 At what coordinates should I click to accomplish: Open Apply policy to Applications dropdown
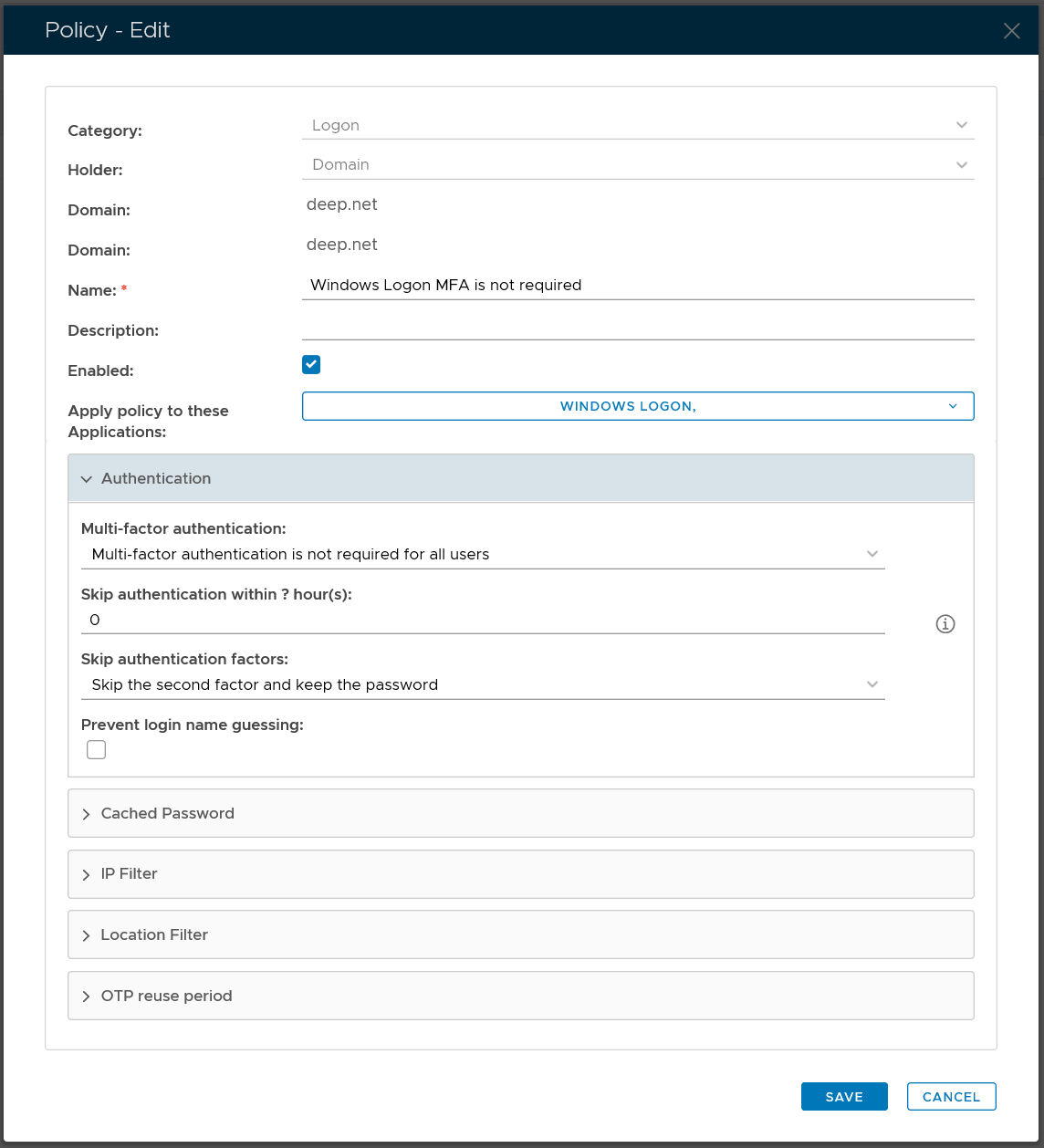(x=637, y=406)
